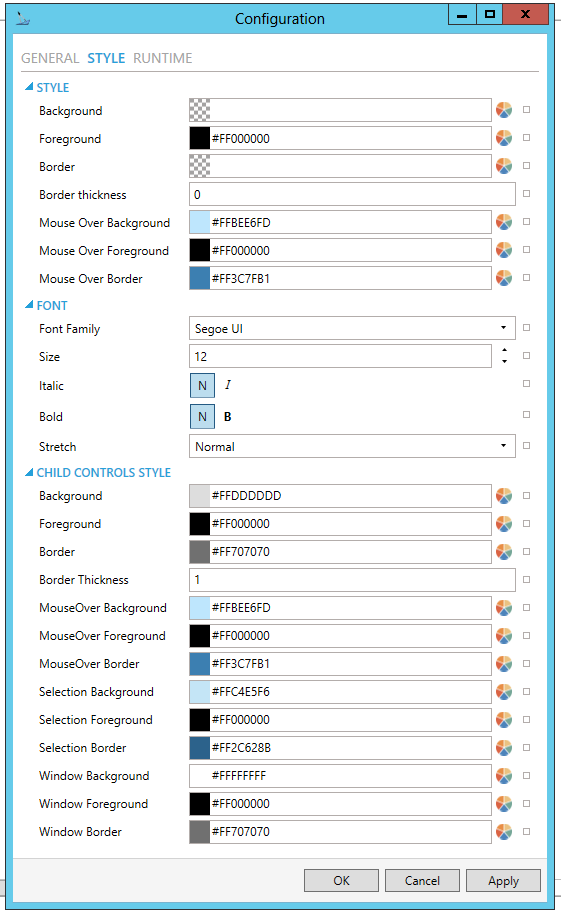
Task: Collapse the CHILD CONTROLS STYLE section
Action: tap(29, 473)
